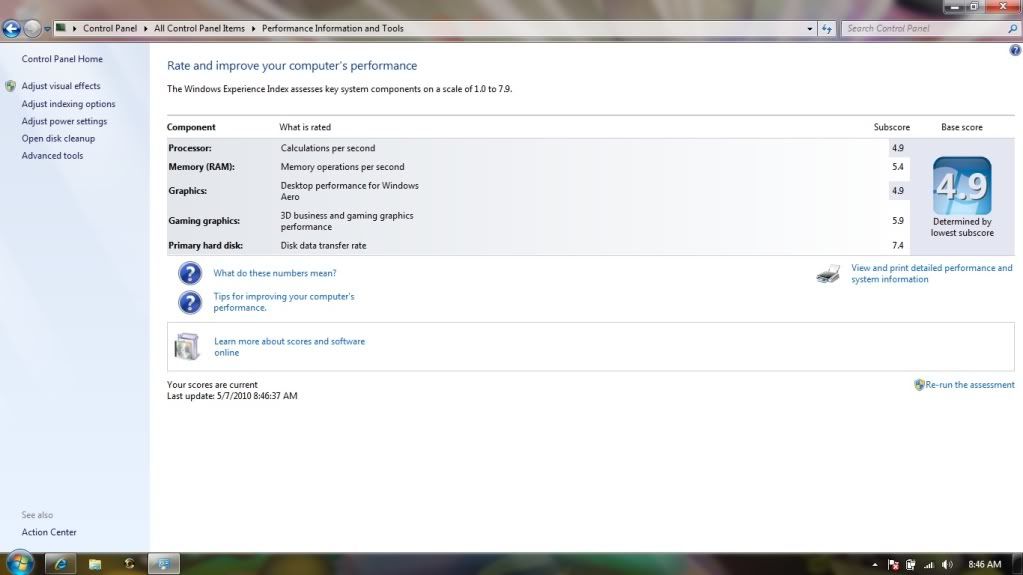Open the Help question mark icon
The width and height of the screenshot is (1023, 575).
(x=1015, y=50)
